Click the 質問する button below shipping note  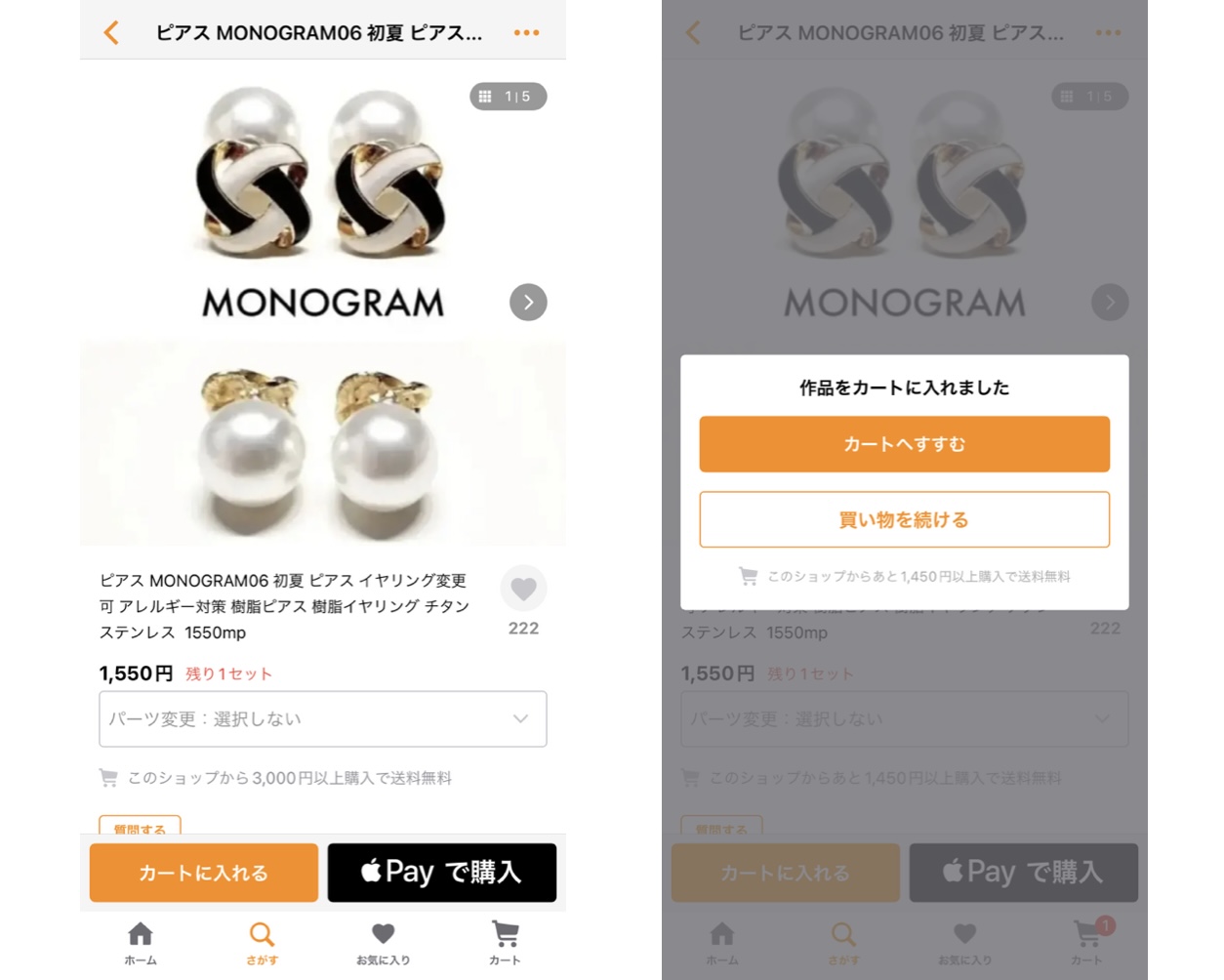coord(140,826)
